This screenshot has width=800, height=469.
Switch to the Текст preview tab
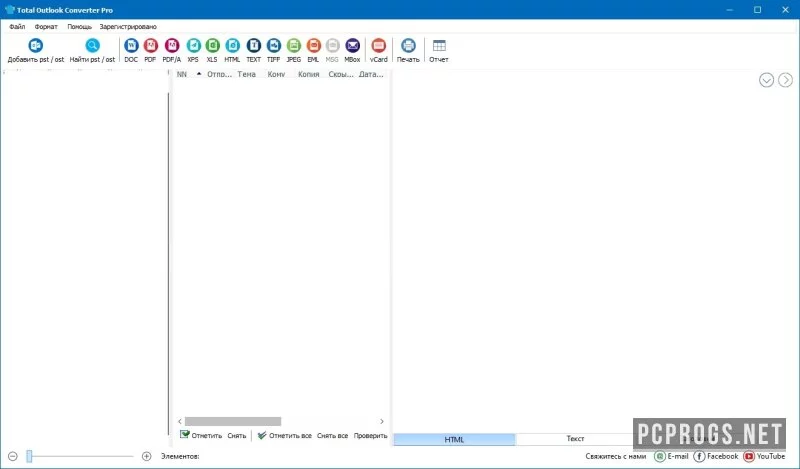coord(575,439)
